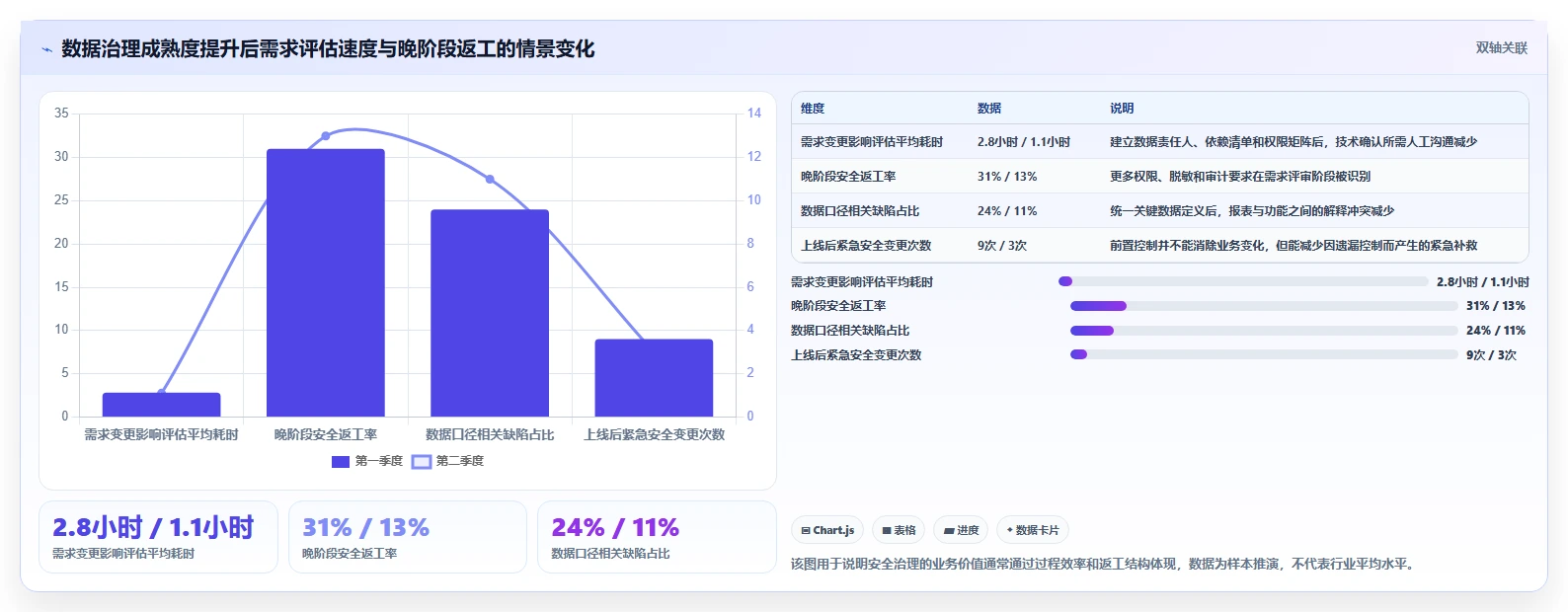
Task: Click the footnote text 该图用于说明安全治理
Action: tap(1105, 565)
